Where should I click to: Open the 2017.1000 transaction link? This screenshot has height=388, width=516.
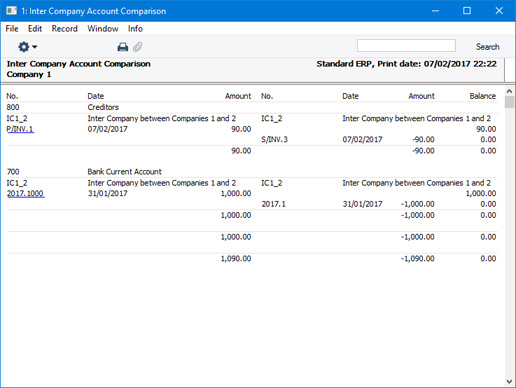pos(25,193)
